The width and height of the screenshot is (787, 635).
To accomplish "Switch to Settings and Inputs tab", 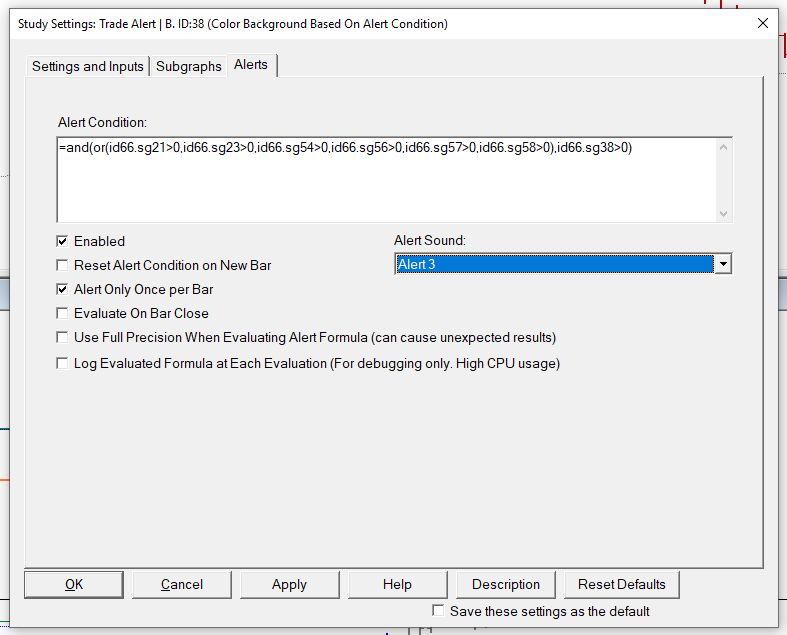I will [x=88, y=66].
